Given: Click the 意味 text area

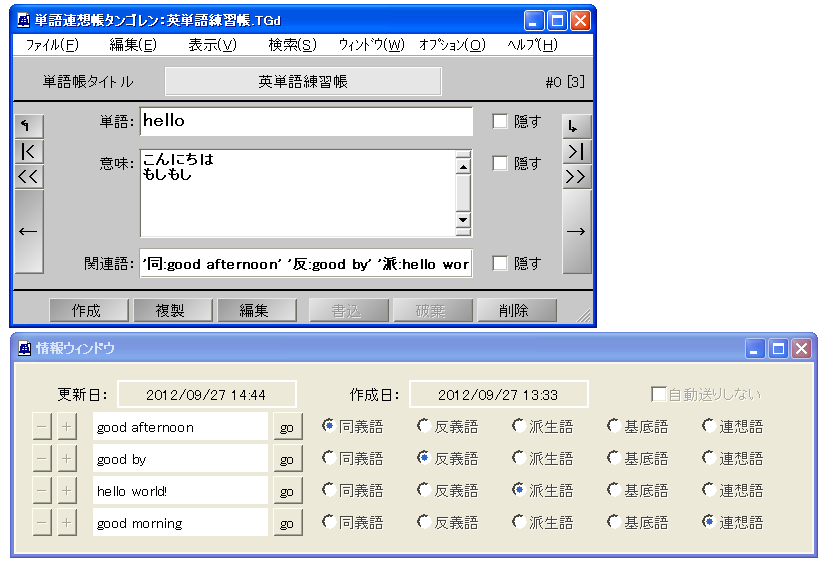Looking at the screenshot, I should tap(298, 193).
